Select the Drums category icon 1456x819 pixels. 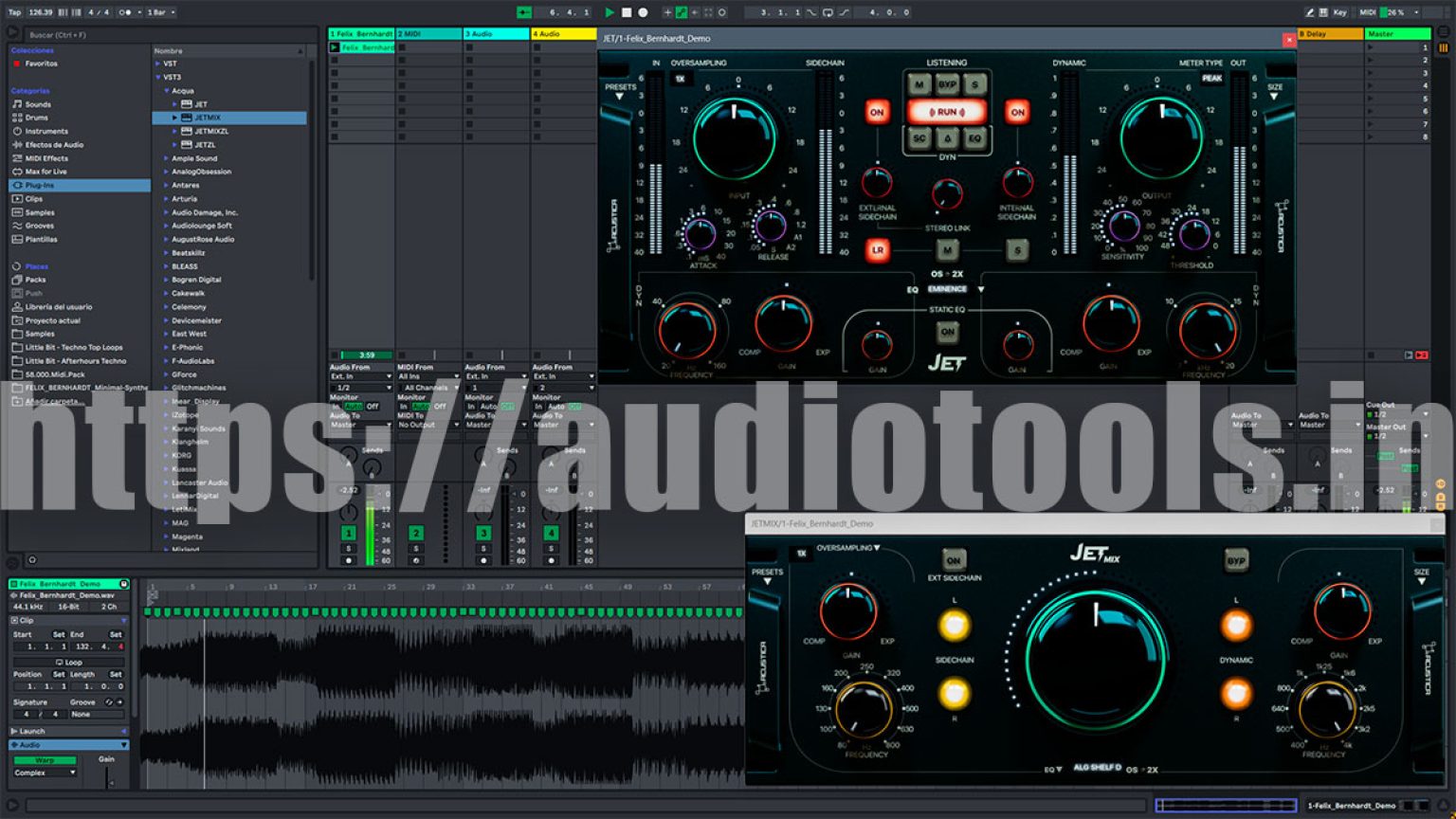[17, 118]
